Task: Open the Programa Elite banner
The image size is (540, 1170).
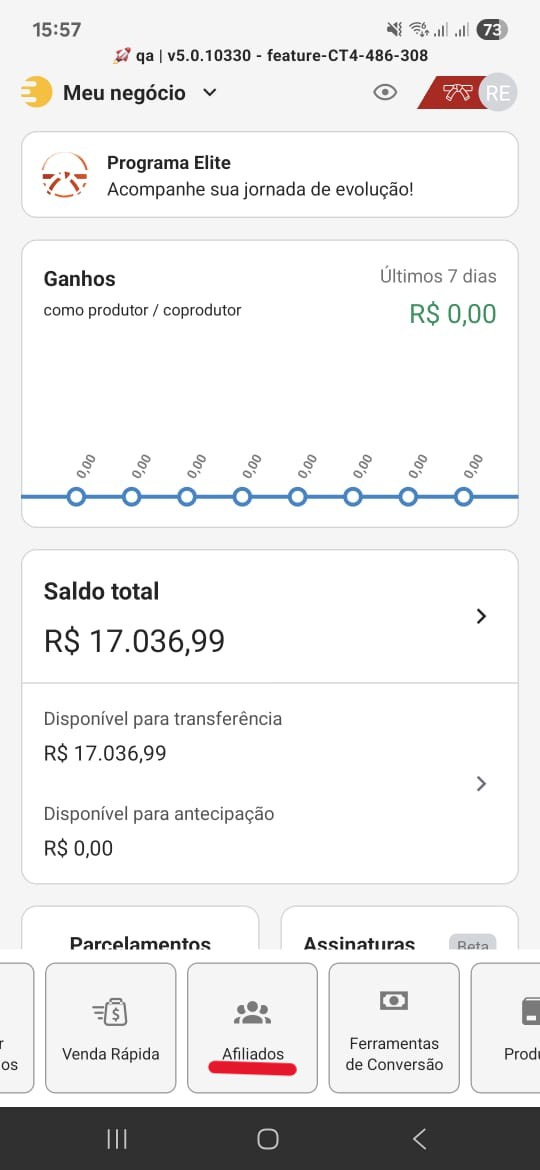Action: point(270,175)
